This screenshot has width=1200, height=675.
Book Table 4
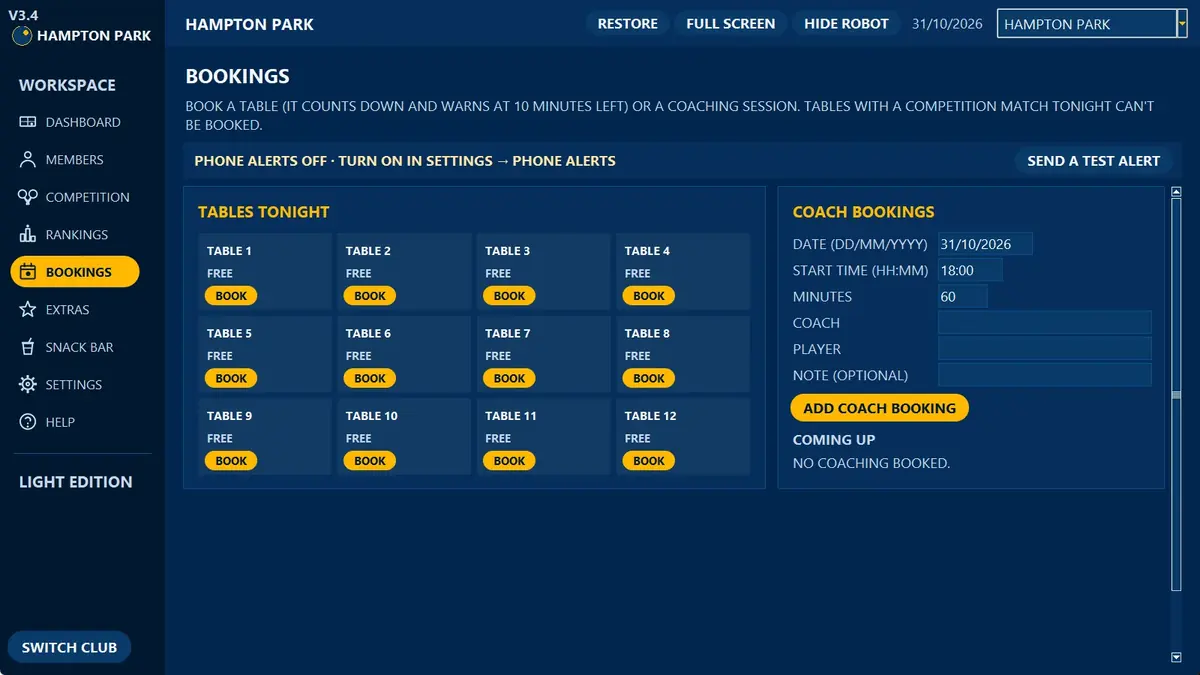tap(649, 296)
